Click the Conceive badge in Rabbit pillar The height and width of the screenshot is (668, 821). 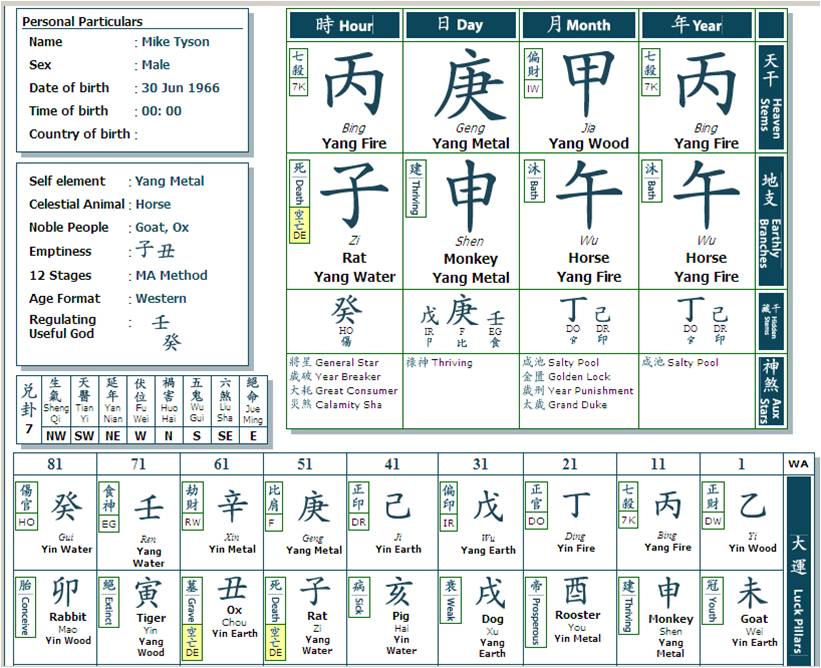click(x=25, y=607)
